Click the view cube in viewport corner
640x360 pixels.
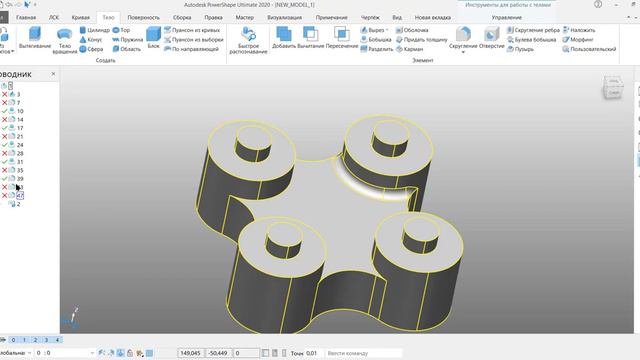click(613, 87)
